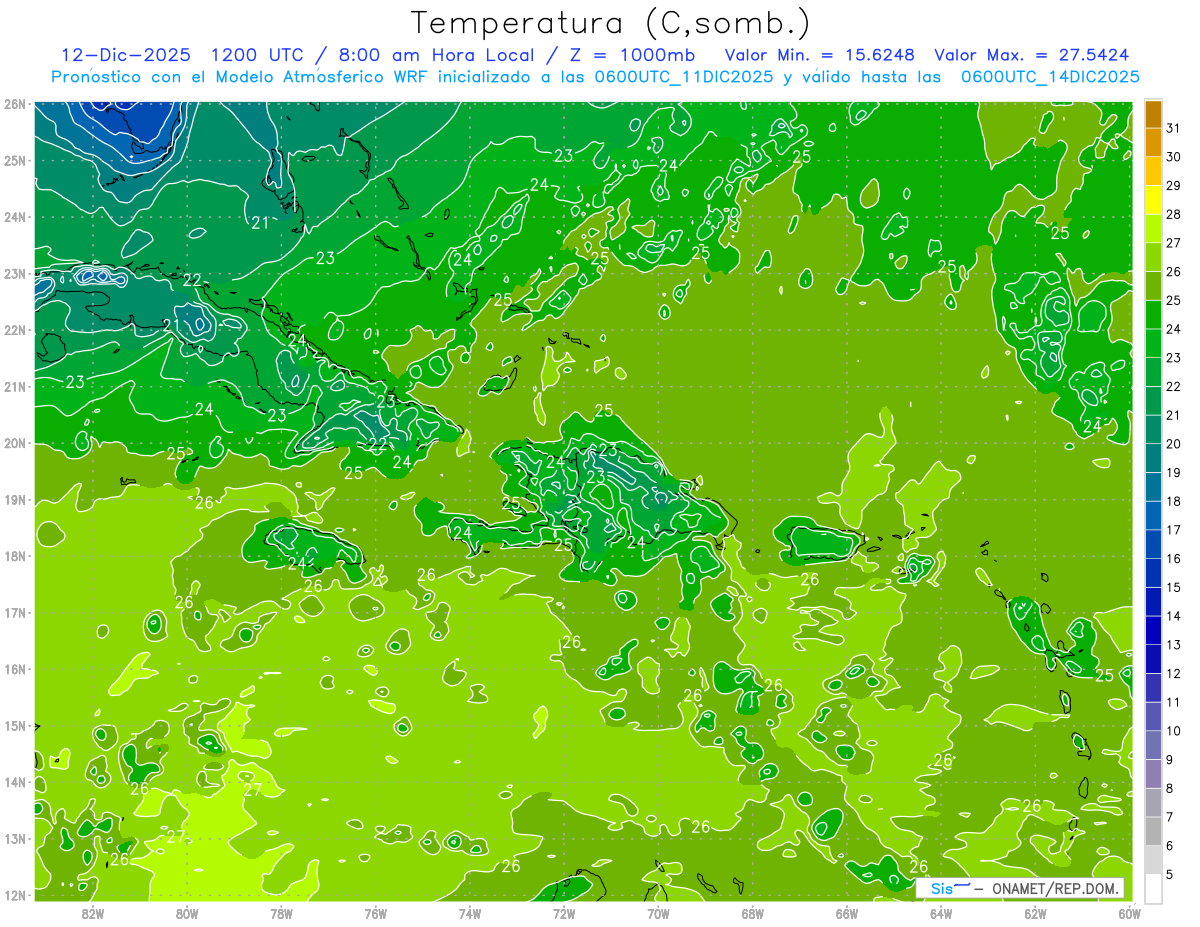Click the '22N' latitude axis label
Image resolution: width=1200 pixels, height=927 pixels.
pyautogui.click(x=14, y=330)
